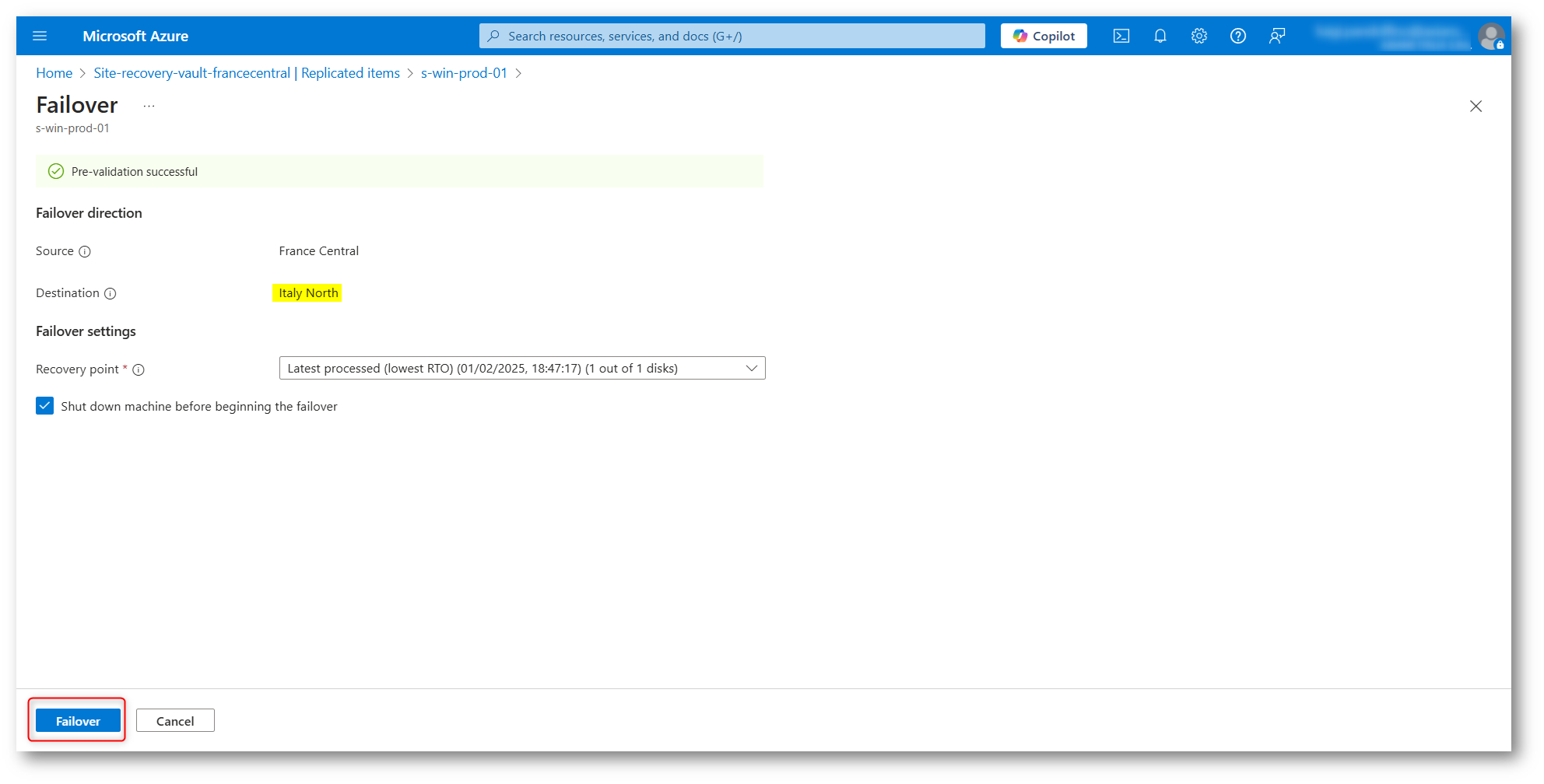The height and width of the screenshot is (784, 1544).
Task: Go to Home breadcrumb
Action: click(54, 73)
